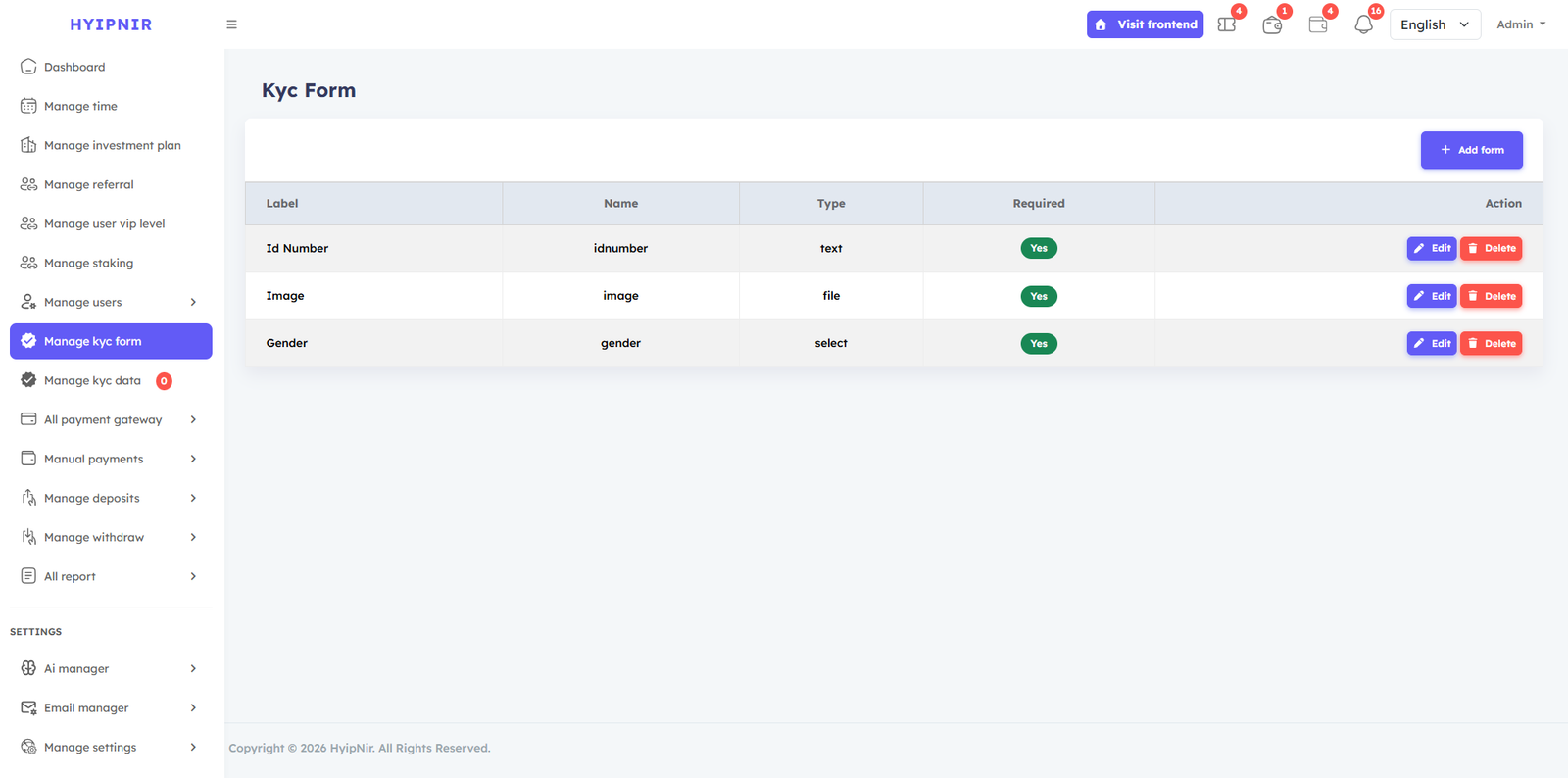Click the Visit frontend button
This screenshot has height=778, width=1568.
1145,24
